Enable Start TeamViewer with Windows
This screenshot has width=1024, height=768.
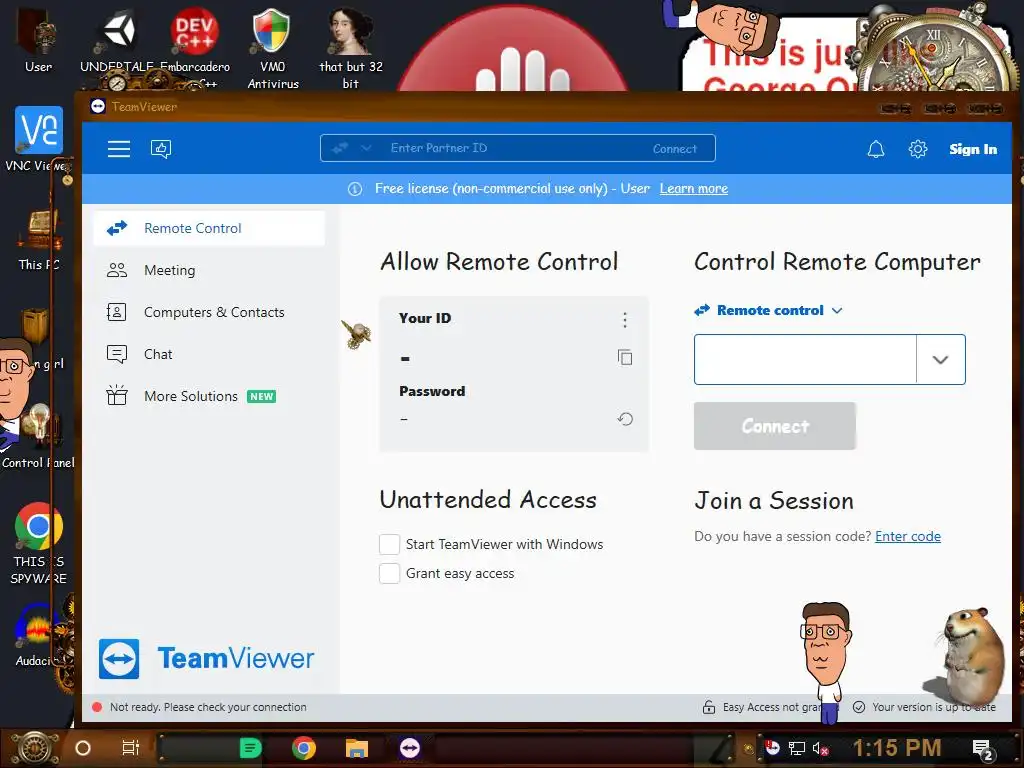tap(389, 544)
